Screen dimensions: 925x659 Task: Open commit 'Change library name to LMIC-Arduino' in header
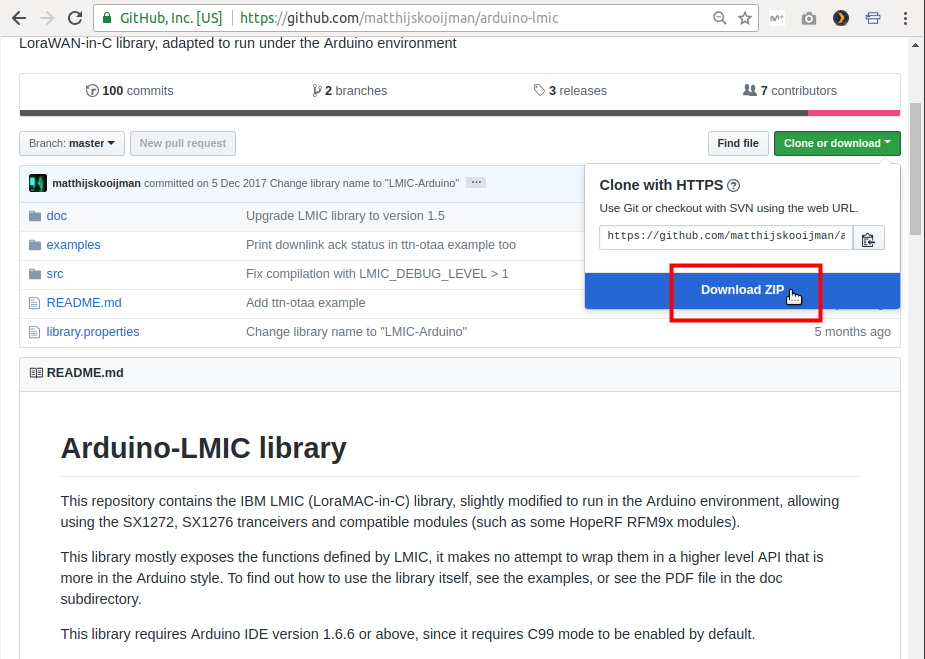click(x=364, y=183)
